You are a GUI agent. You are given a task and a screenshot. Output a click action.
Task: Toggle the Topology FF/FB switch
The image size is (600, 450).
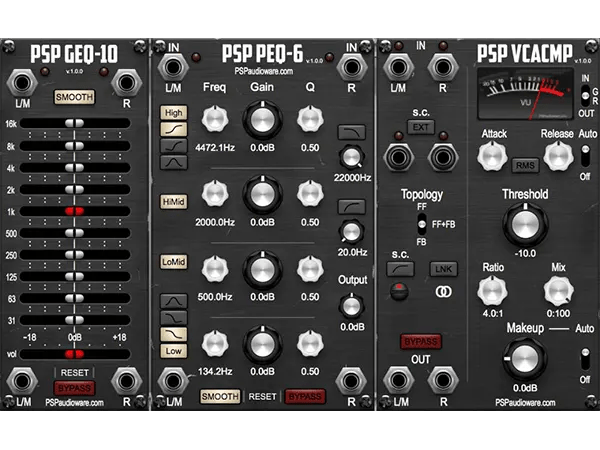point(422,225)
